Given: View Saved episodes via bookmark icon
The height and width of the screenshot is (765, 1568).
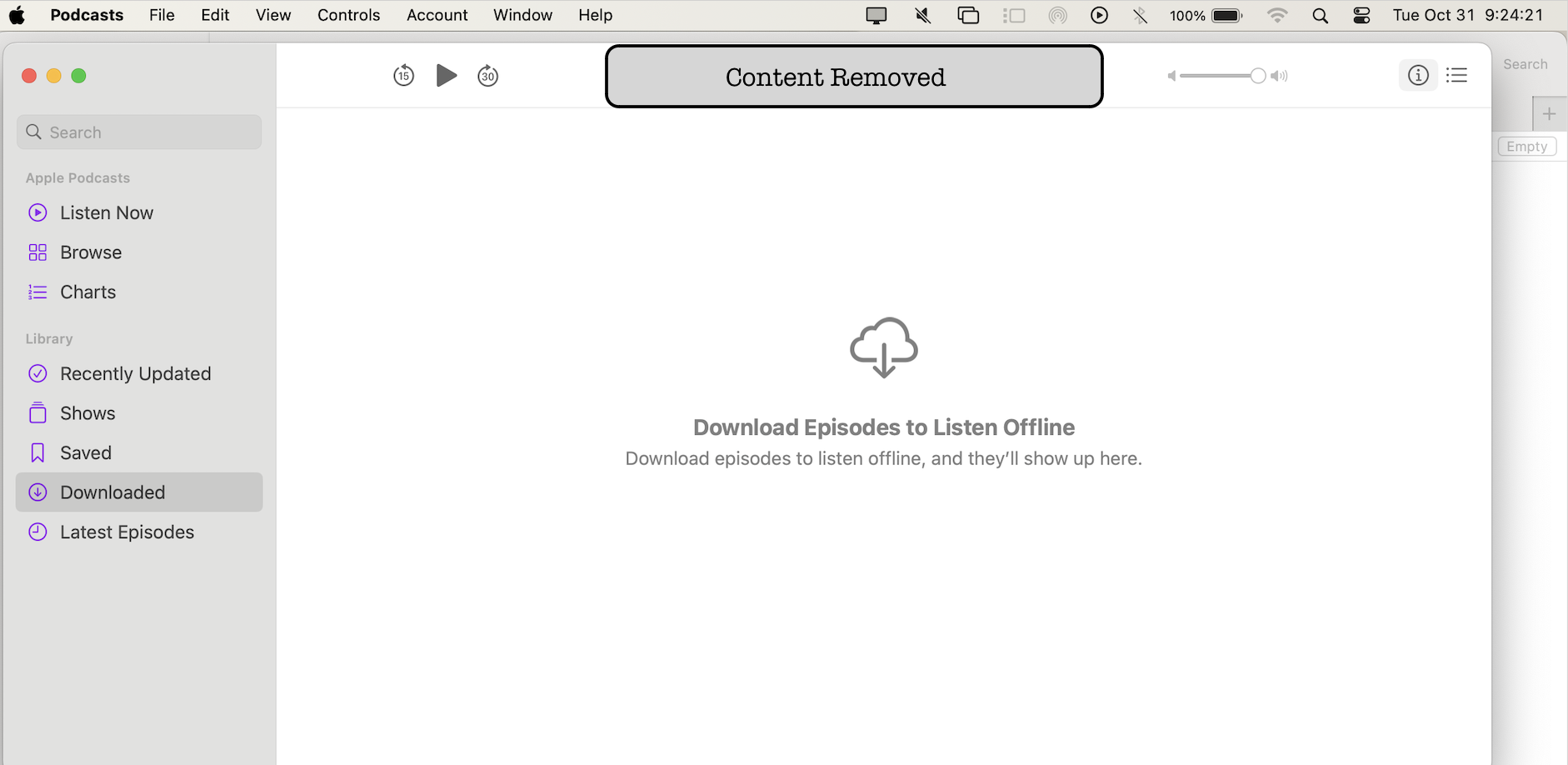Looking at the screenshot, I should pyautogui.click(x=37, y=452).
